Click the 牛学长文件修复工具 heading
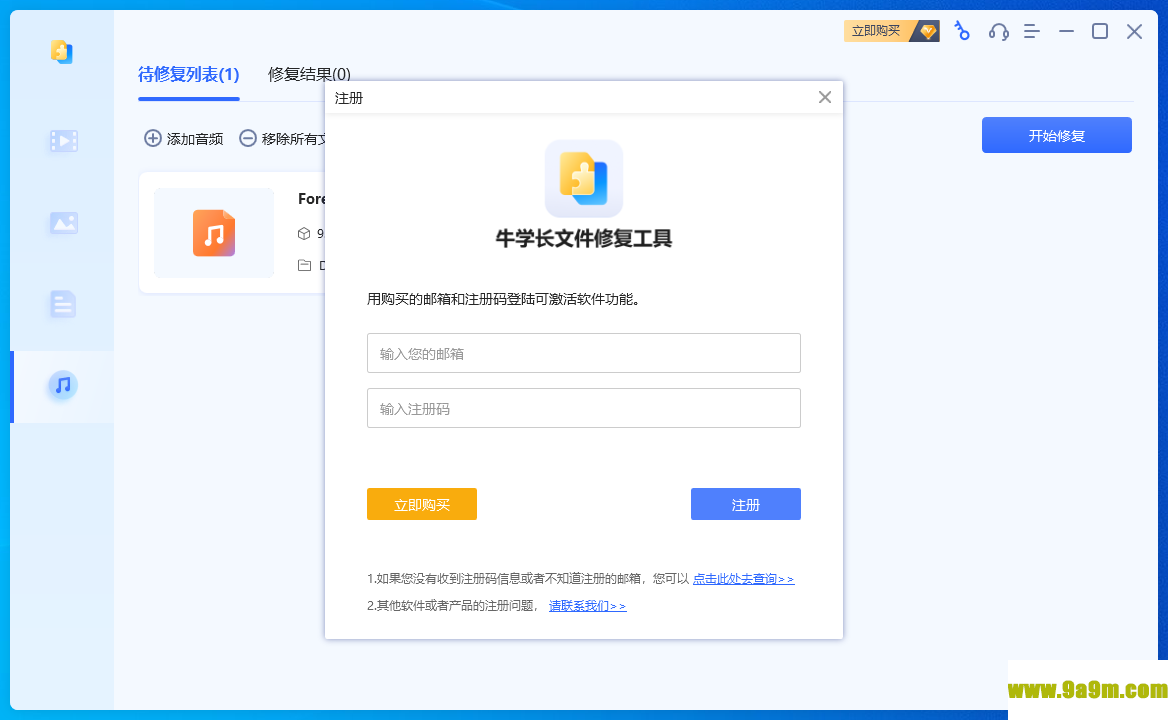 coord(583,238)
